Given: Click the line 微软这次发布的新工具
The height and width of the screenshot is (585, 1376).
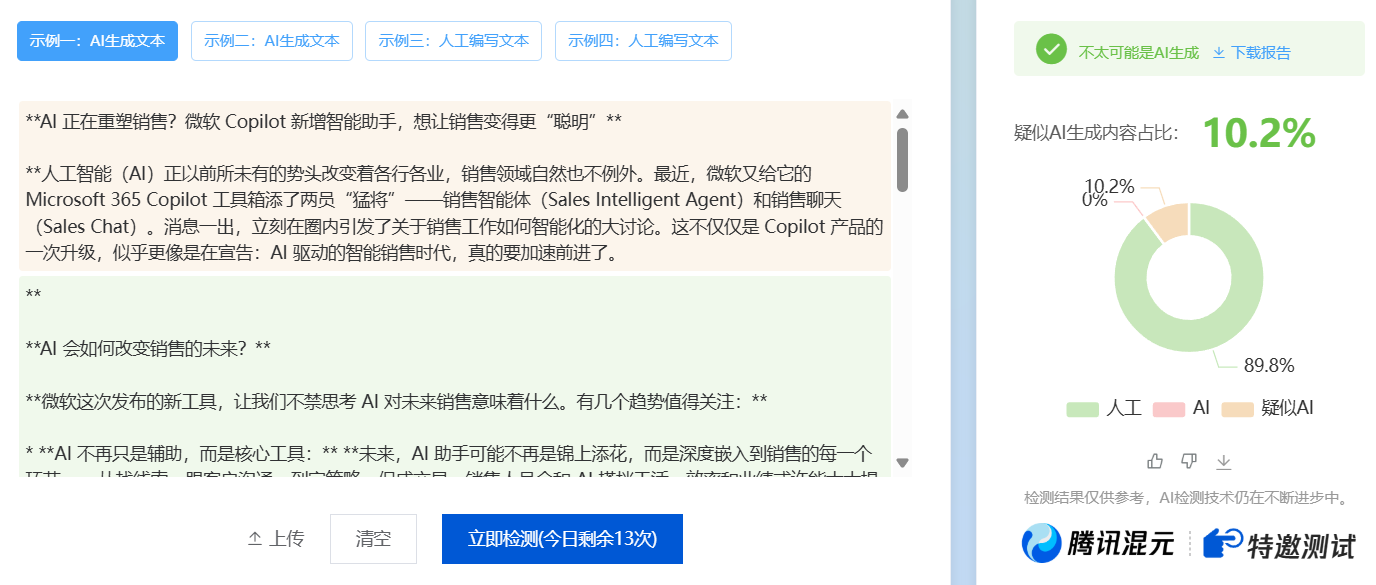Looking at the screenshot, I should pos(396,401).
